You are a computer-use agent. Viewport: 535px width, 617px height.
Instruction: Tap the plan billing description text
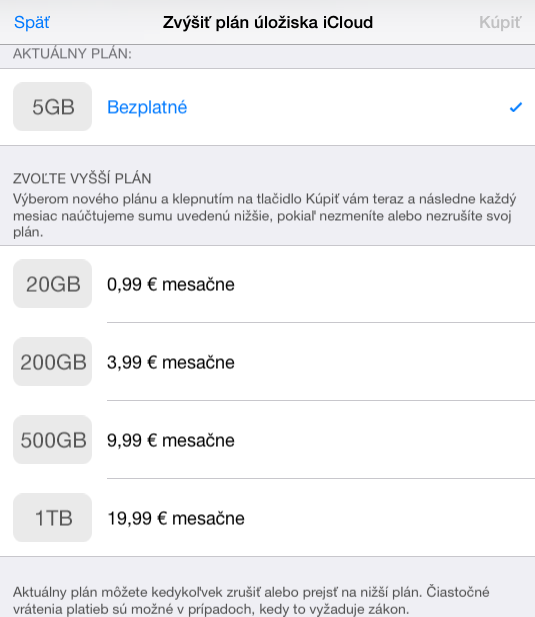(x=264, y=215)
